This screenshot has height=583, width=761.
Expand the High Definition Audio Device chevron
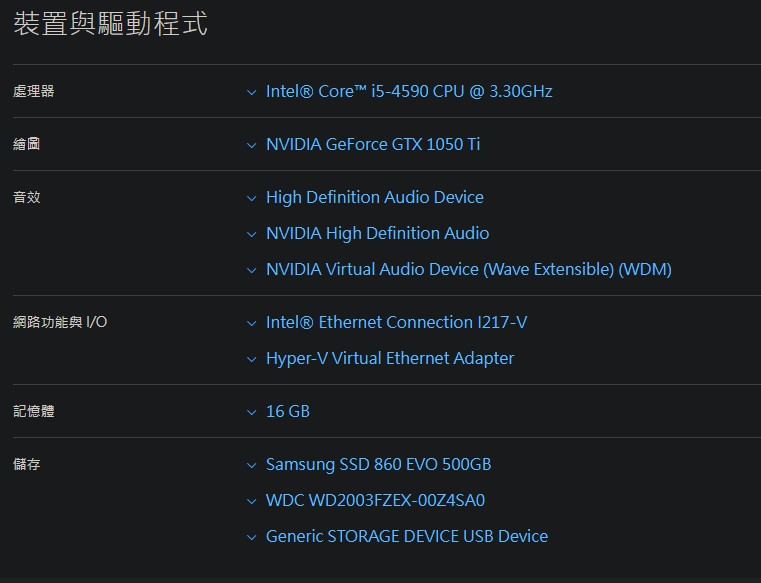pos(251,198)
